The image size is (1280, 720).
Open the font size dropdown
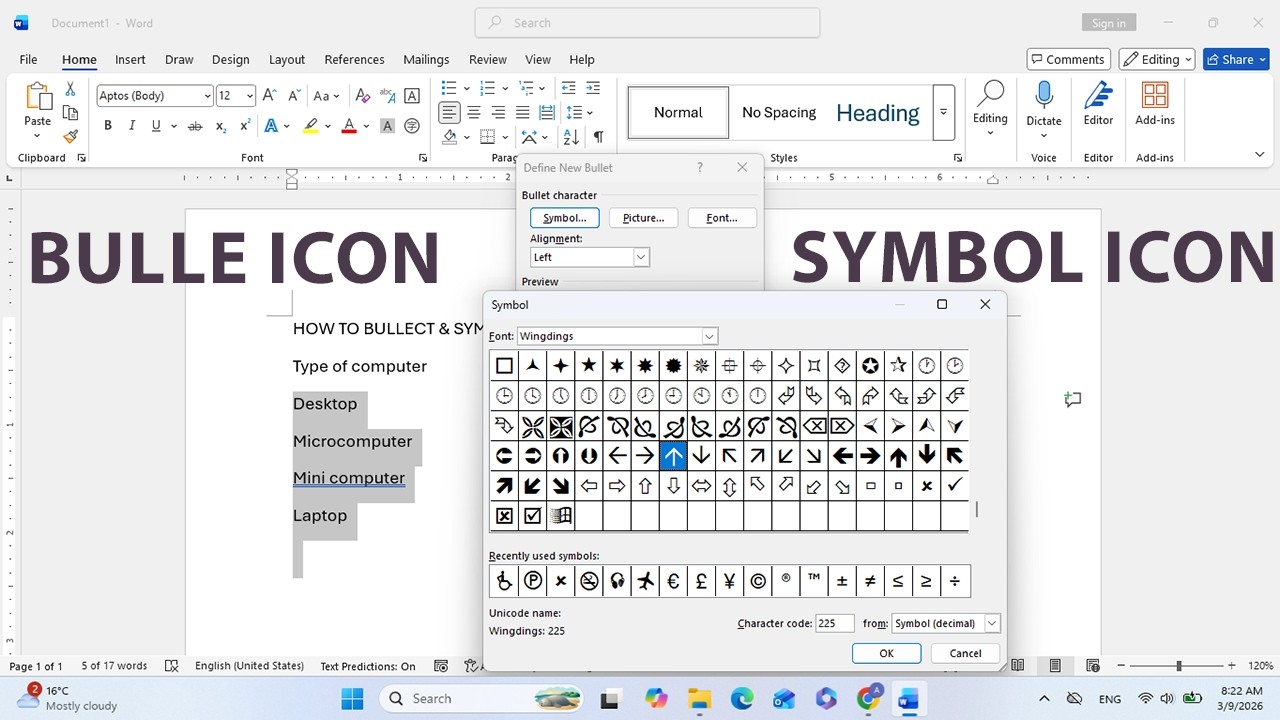(249, 96)
